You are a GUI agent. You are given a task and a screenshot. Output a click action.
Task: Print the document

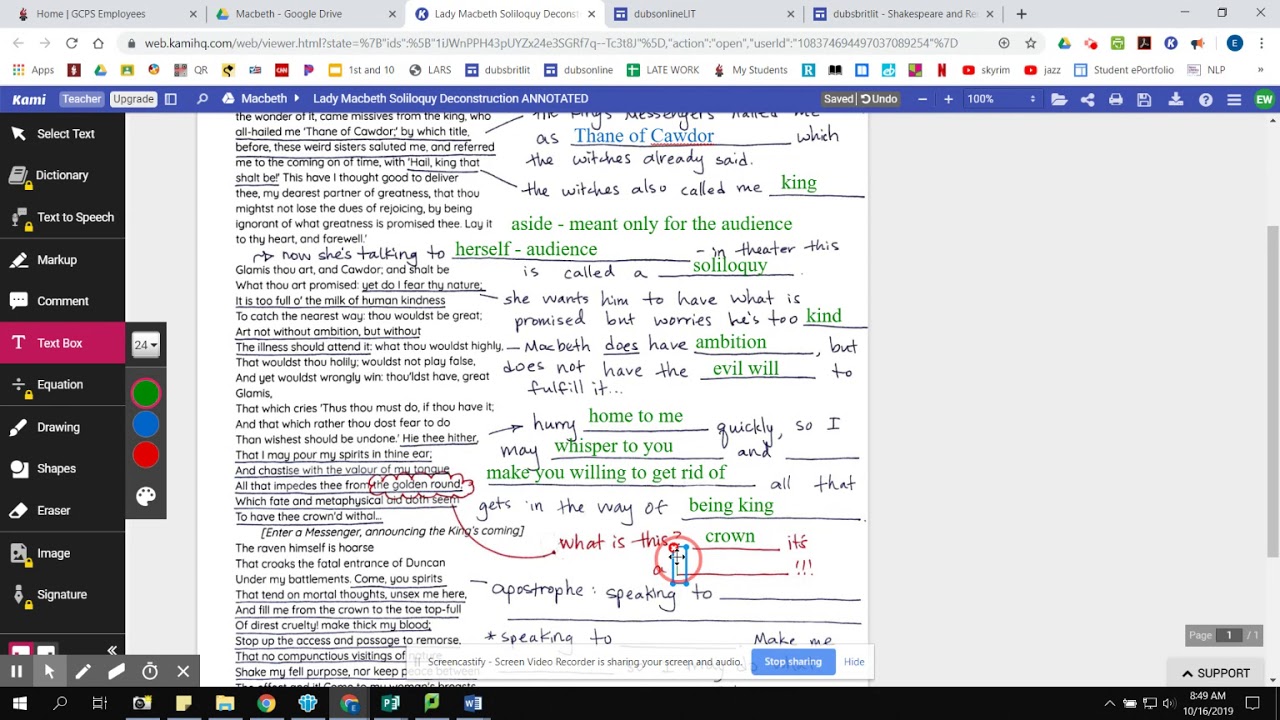pyautogui.click(x=1116, y=99)
